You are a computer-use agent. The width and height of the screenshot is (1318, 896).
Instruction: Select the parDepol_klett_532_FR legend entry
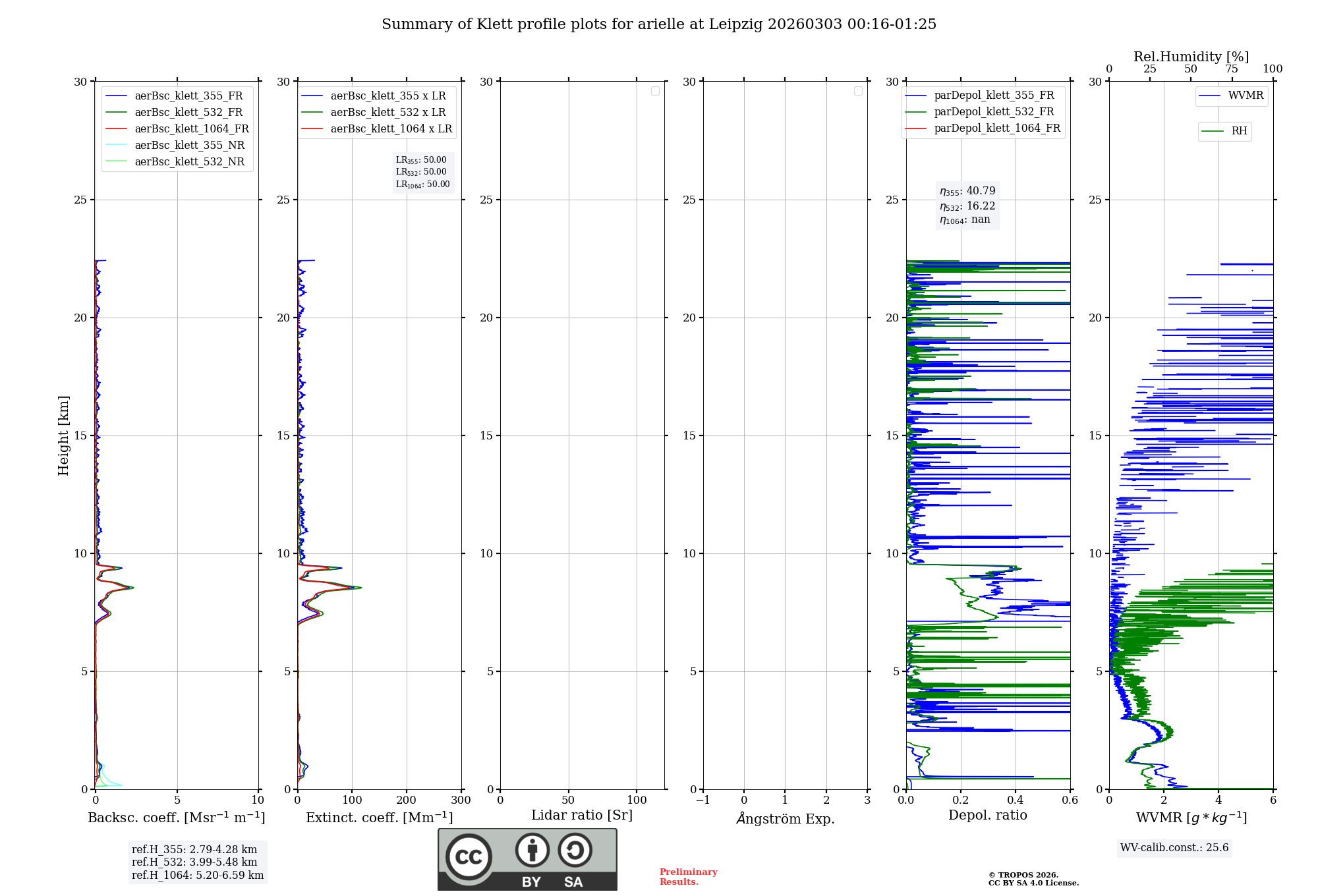994,112
